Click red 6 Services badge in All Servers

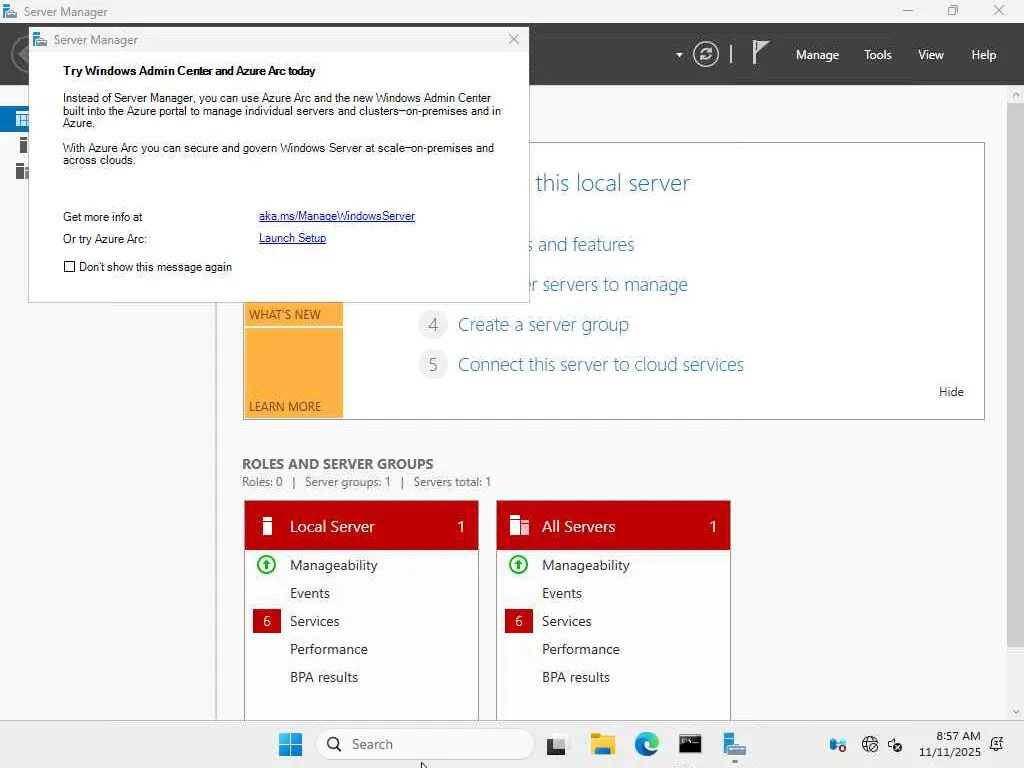point(519,621)
